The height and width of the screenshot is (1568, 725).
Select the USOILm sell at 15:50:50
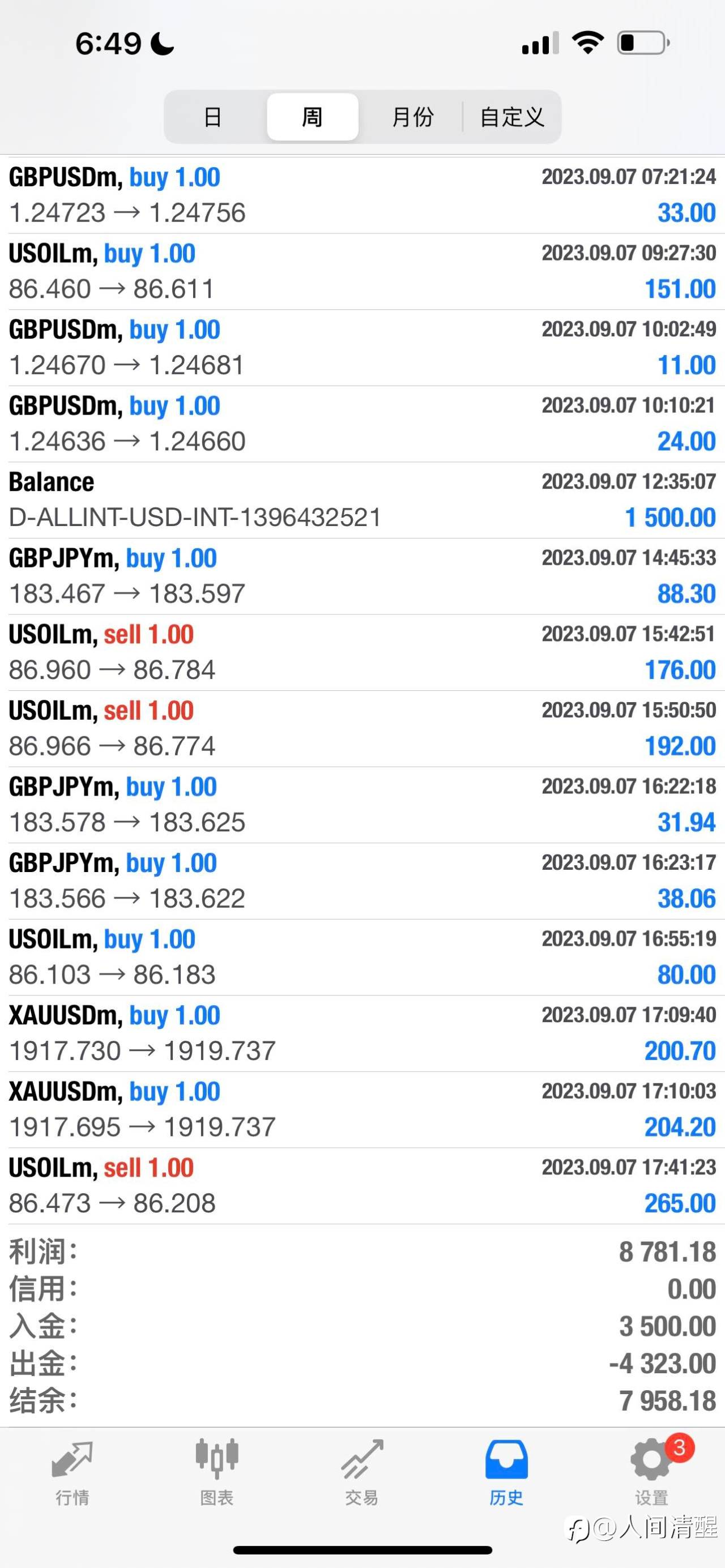362,729
